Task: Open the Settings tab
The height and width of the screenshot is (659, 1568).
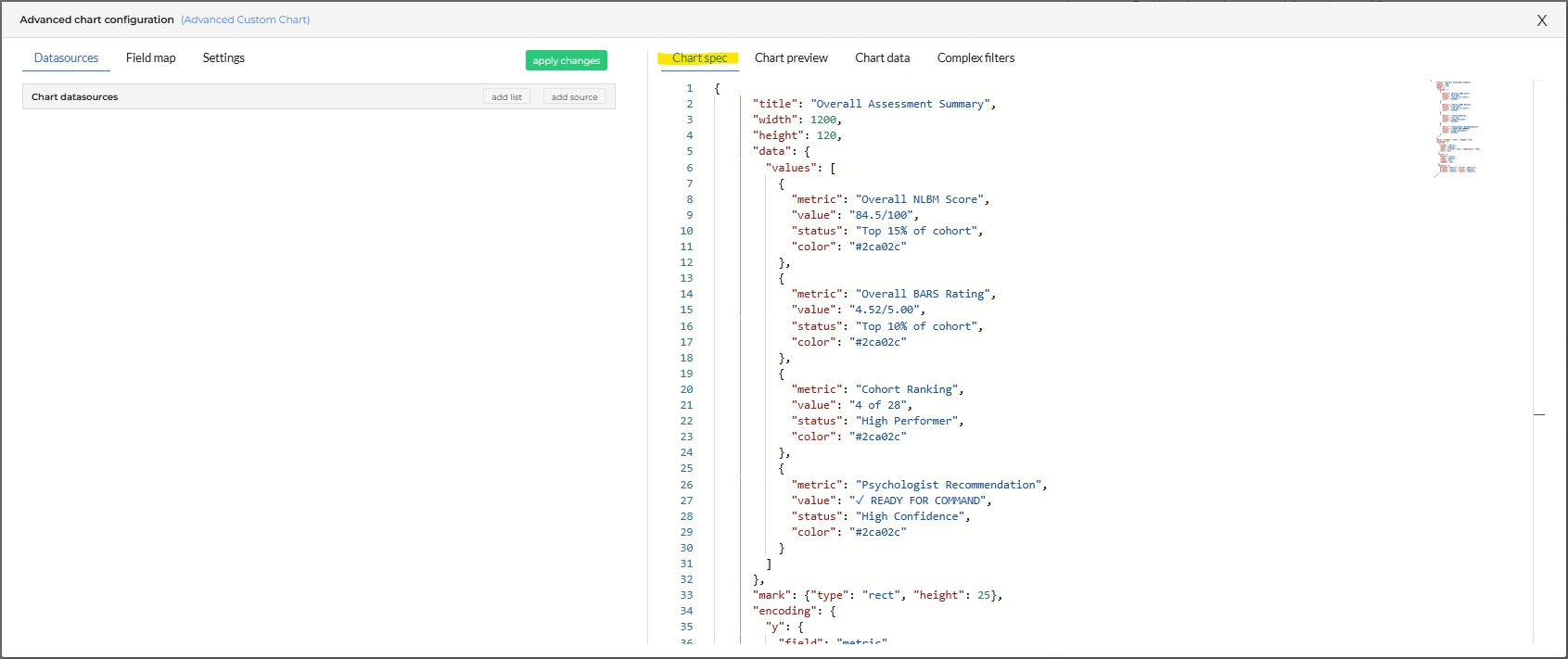Action: tap(223, 57)
